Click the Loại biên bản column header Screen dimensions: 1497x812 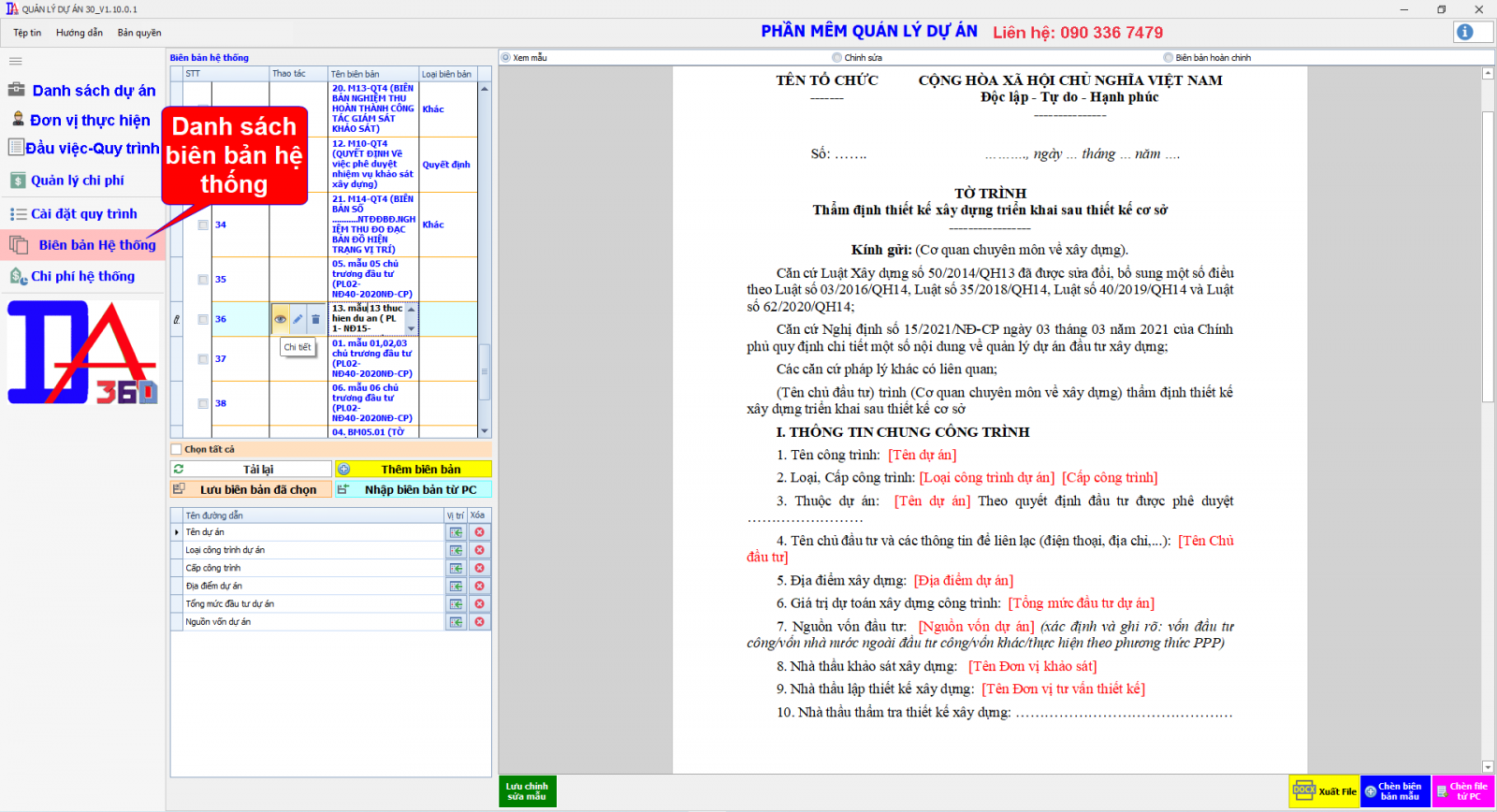point(448,74)
